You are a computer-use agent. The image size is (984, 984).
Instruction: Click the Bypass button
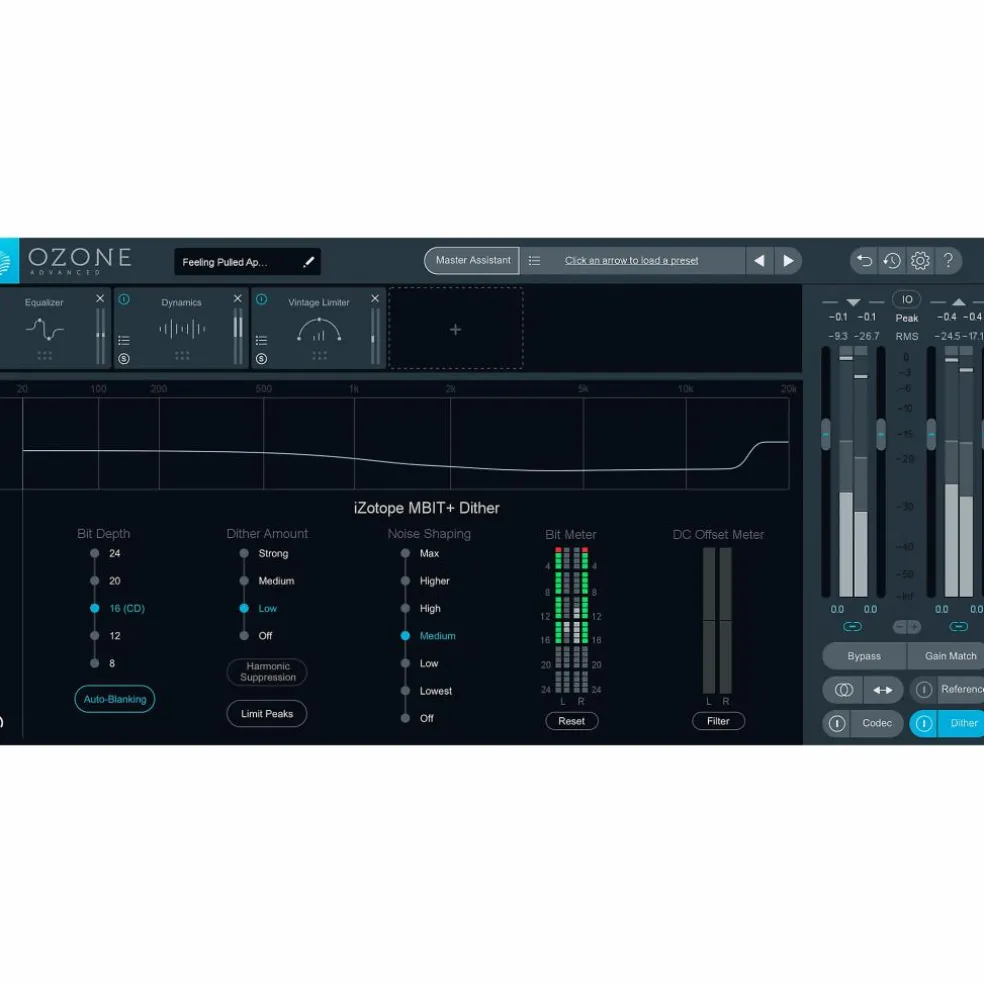(x=864, y=656)
